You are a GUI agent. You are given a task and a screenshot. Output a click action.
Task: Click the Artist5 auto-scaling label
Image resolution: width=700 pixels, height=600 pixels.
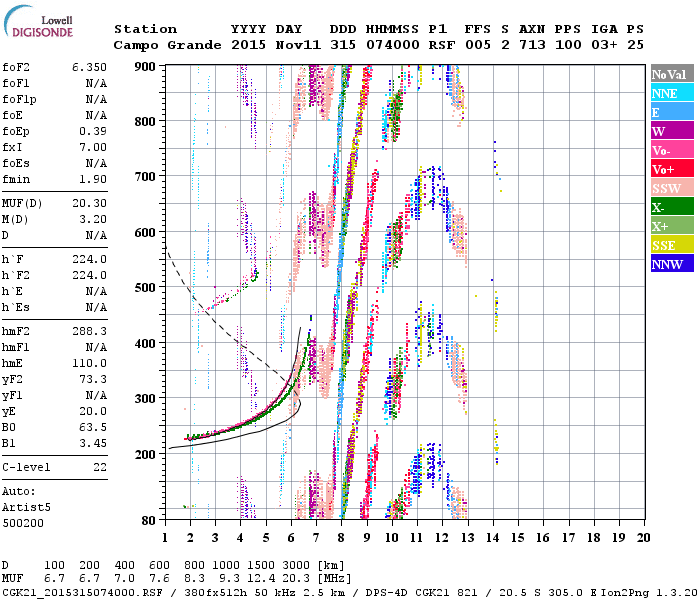click(26, 508)
